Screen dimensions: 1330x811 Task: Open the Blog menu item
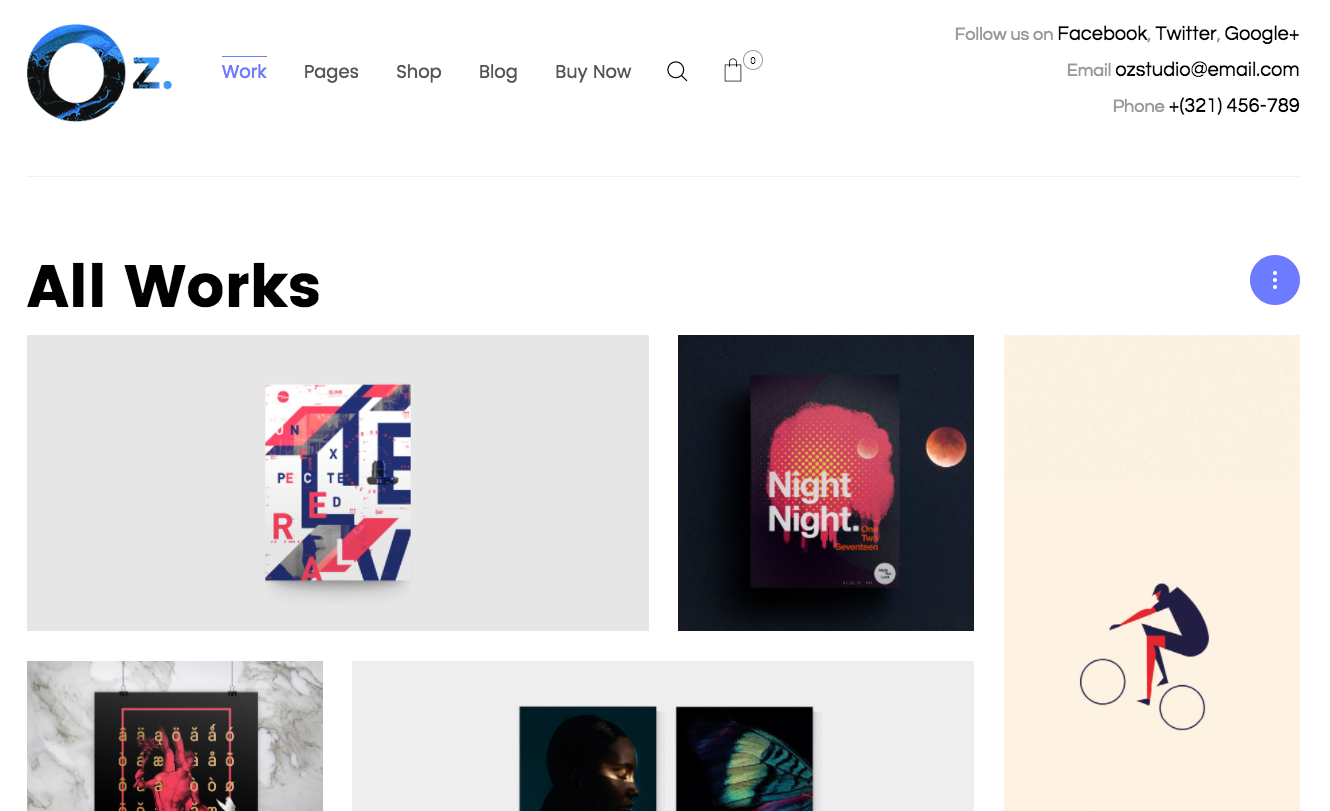pyautogui.click(x=498, y=72)
